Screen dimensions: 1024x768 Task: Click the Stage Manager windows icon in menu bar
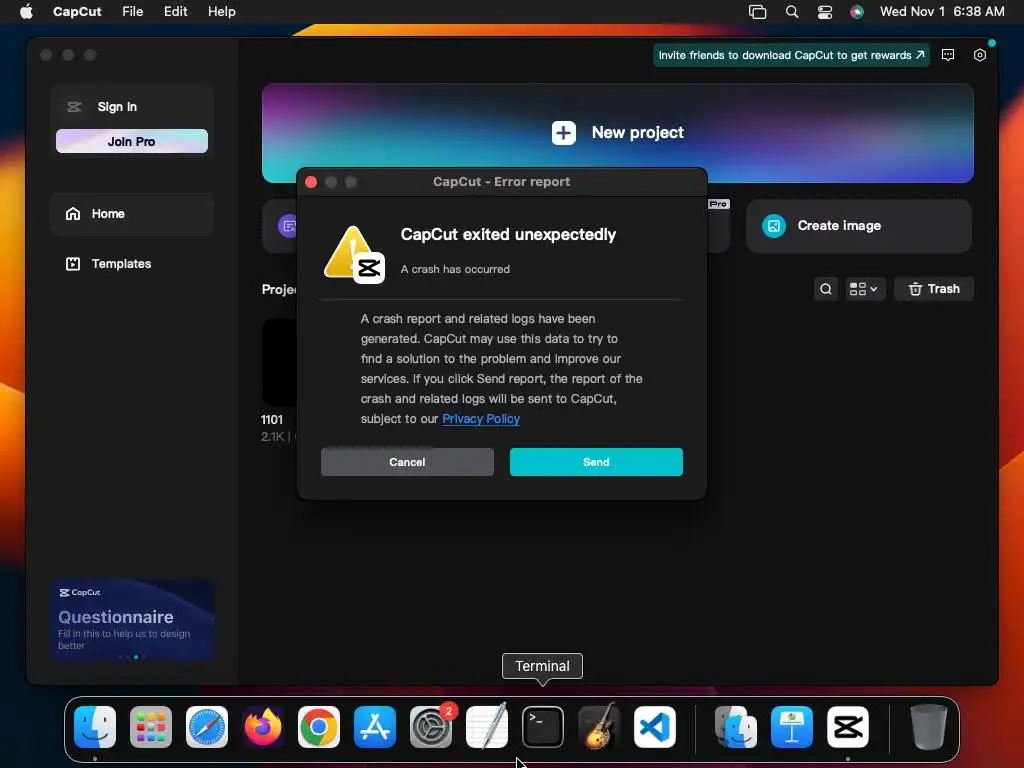pos(758,12)
